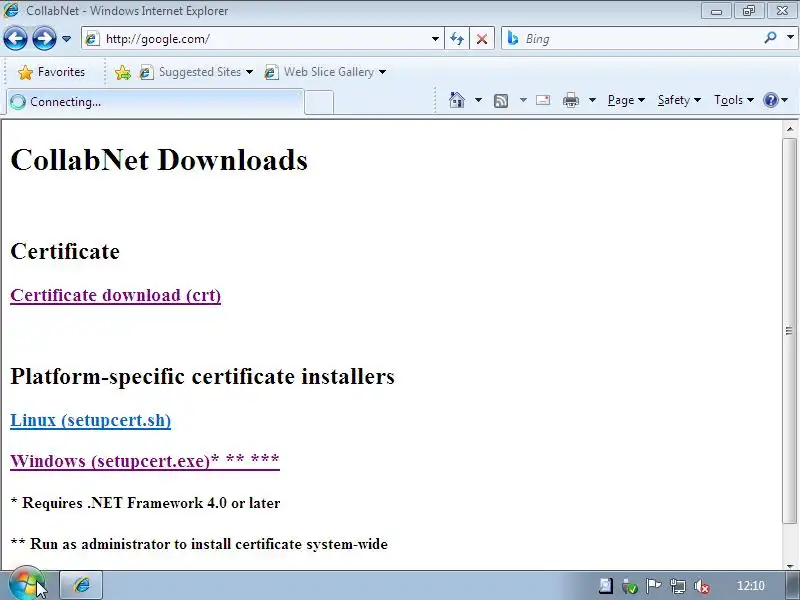Stop loading with the red X button

(x=482, y=39)
